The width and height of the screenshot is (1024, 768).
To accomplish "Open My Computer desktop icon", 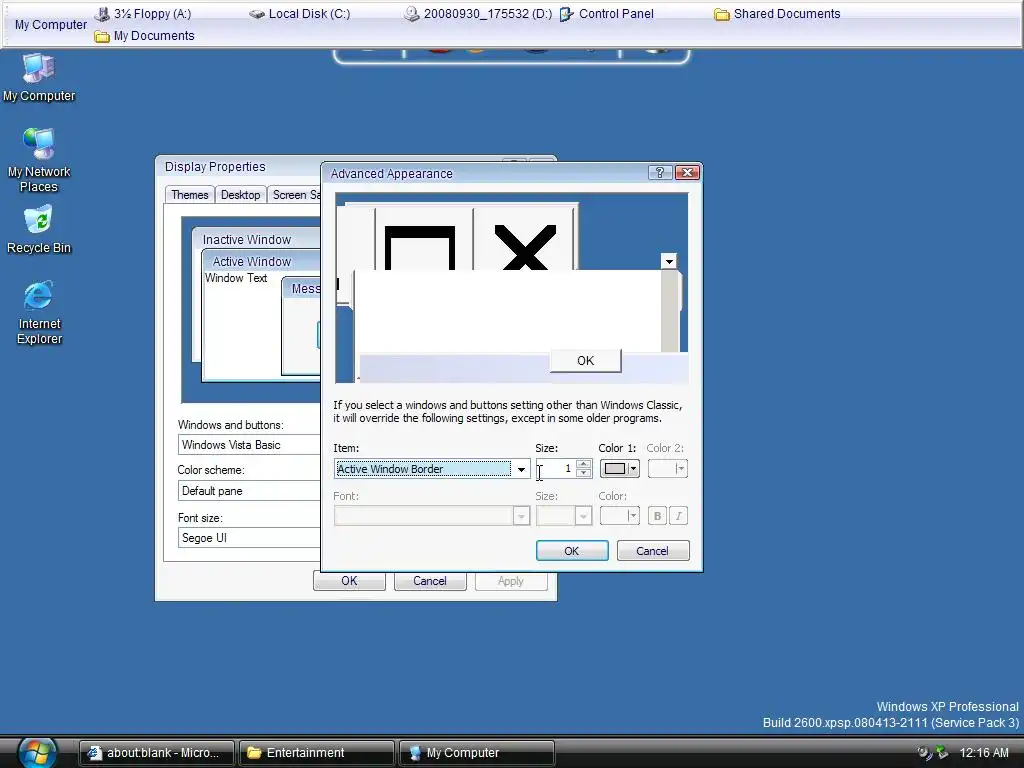I will pyautogui.click(x=39, y=78).
